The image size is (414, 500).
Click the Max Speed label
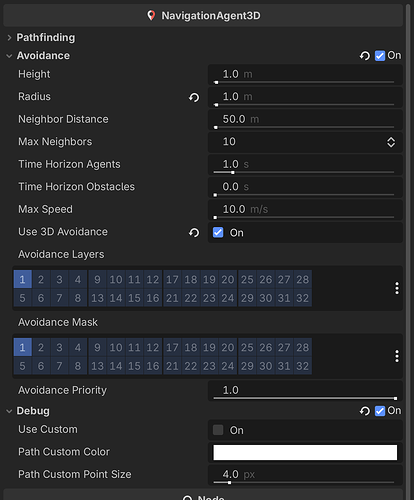(x=45, y=209)
